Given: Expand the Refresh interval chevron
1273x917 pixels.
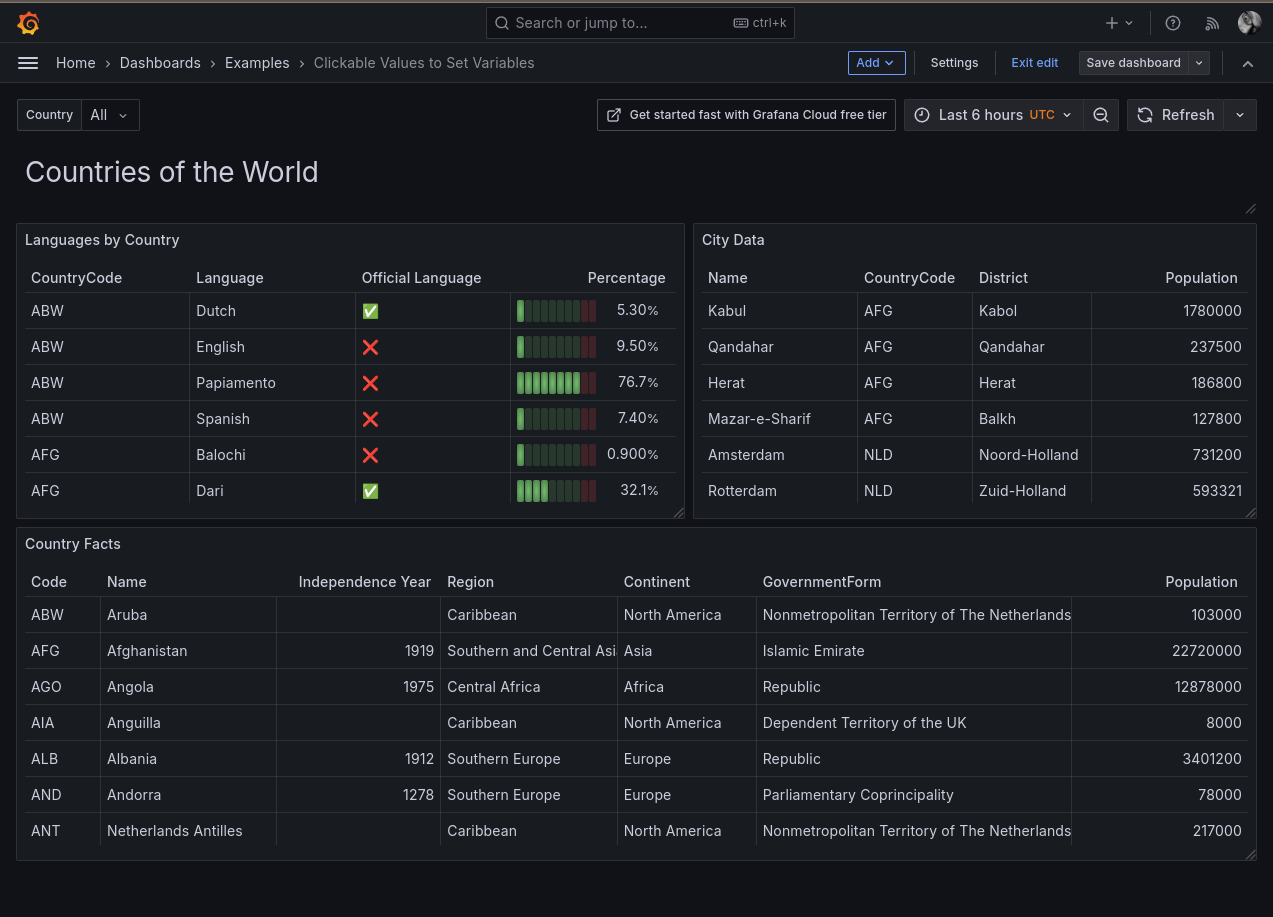Looking at the screenshot, I should point(1239,114).
